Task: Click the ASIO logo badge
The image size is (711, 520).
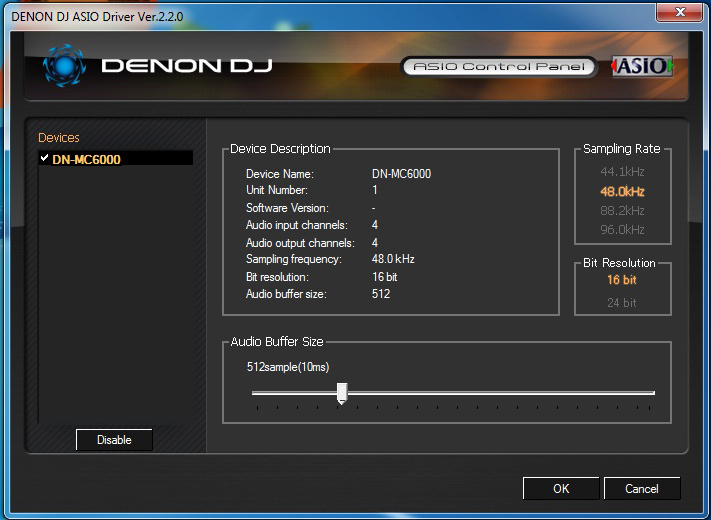Action: point(641,66)
